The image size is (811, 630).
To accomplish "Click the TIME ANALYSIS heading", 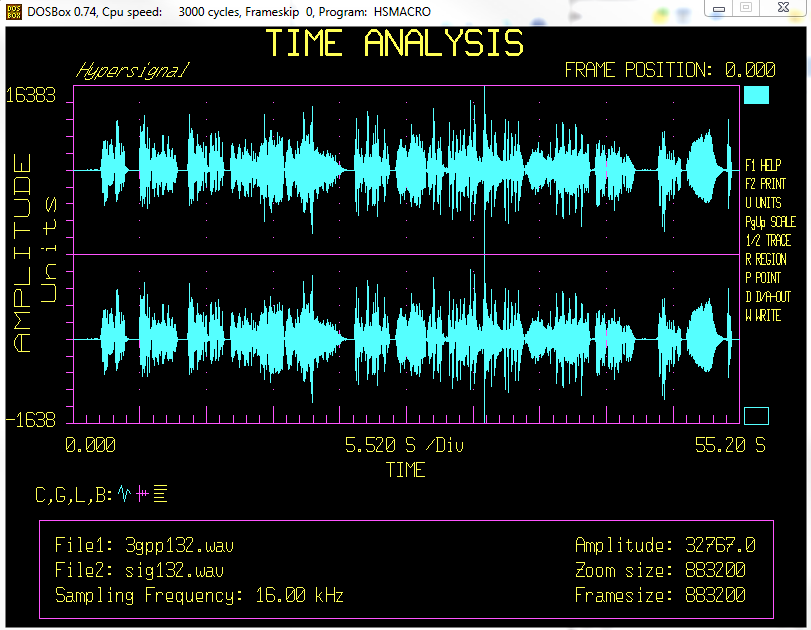I will click(395, 43).
